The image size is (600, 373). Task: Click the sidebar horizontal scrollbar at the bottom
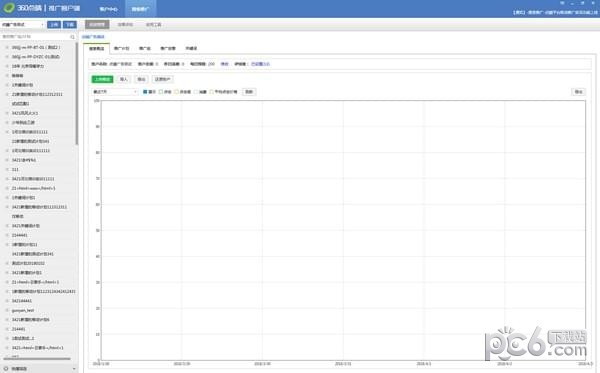tap(37, 359)
